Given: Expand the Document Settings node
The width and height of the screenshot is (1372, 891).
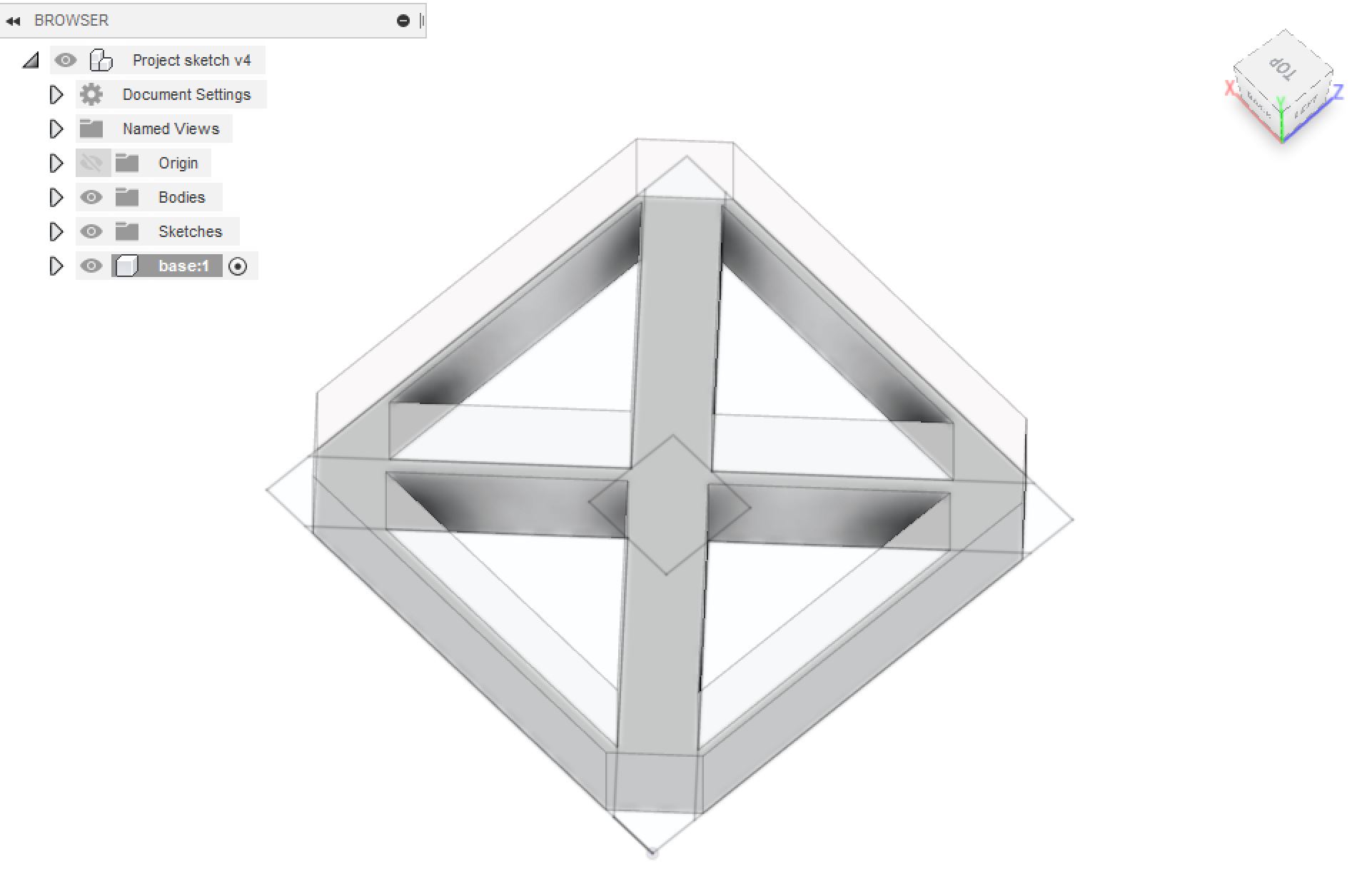Looking at the screenshot, I should [56, 94].
